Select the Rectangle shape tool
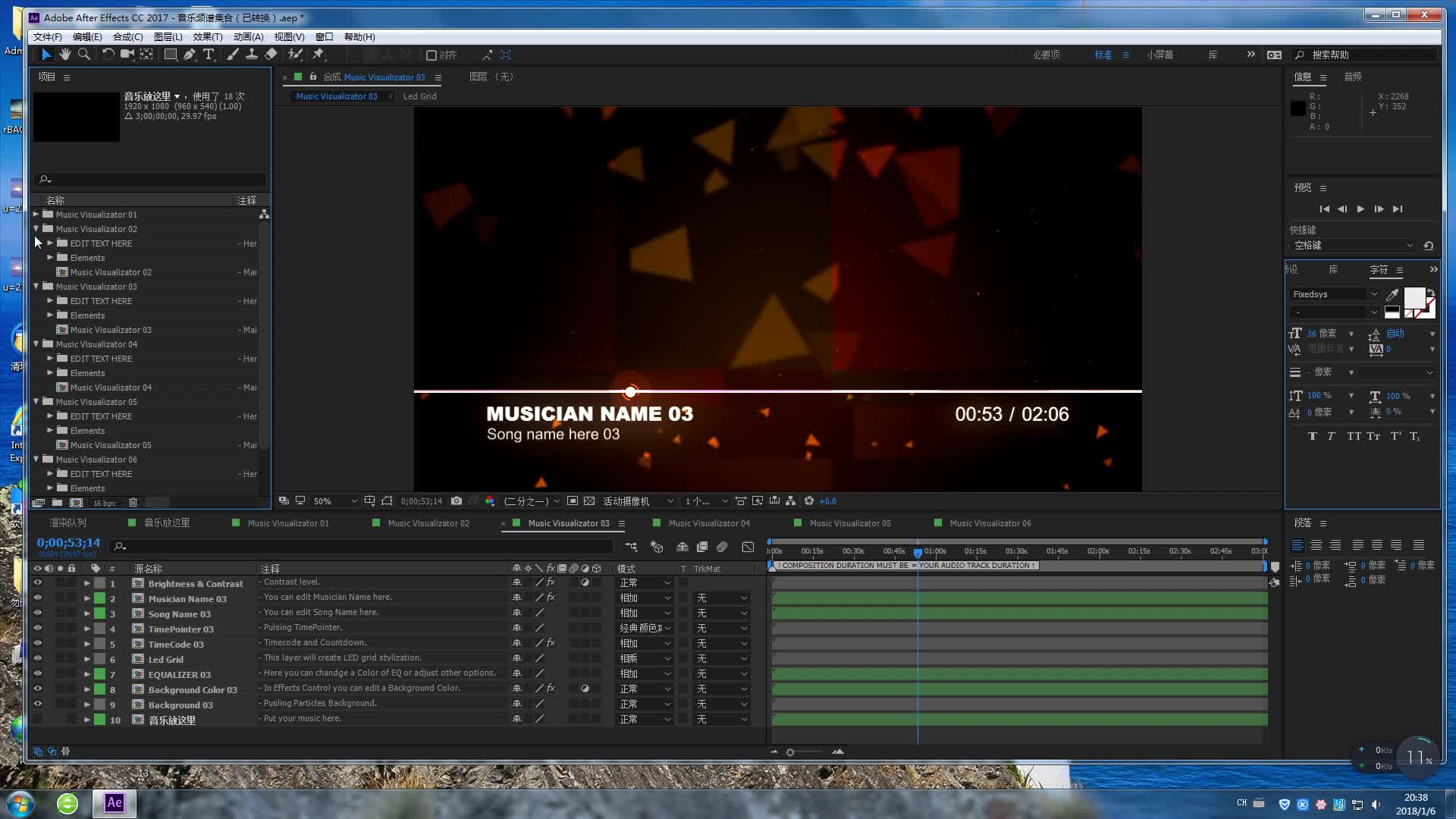This screenshot has height=819, width=1456. [x=171, y=55]
